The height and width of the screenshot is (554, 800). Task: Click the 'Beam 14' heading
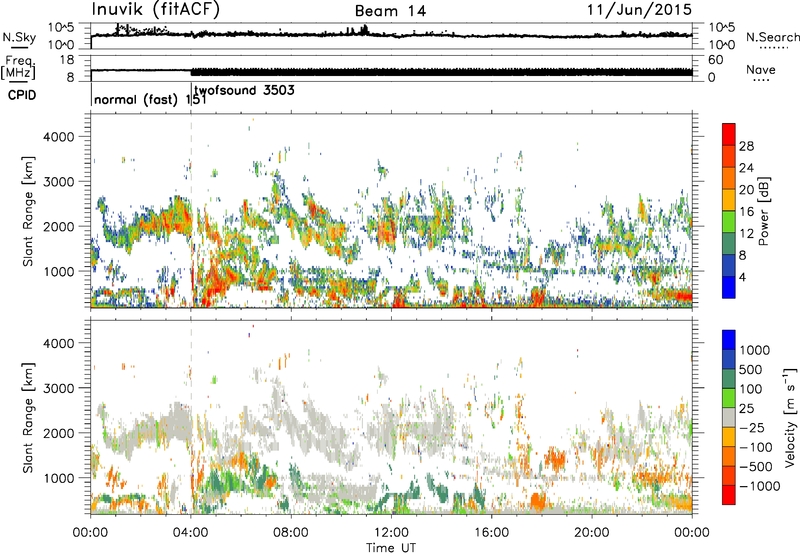tap(390, 11)
